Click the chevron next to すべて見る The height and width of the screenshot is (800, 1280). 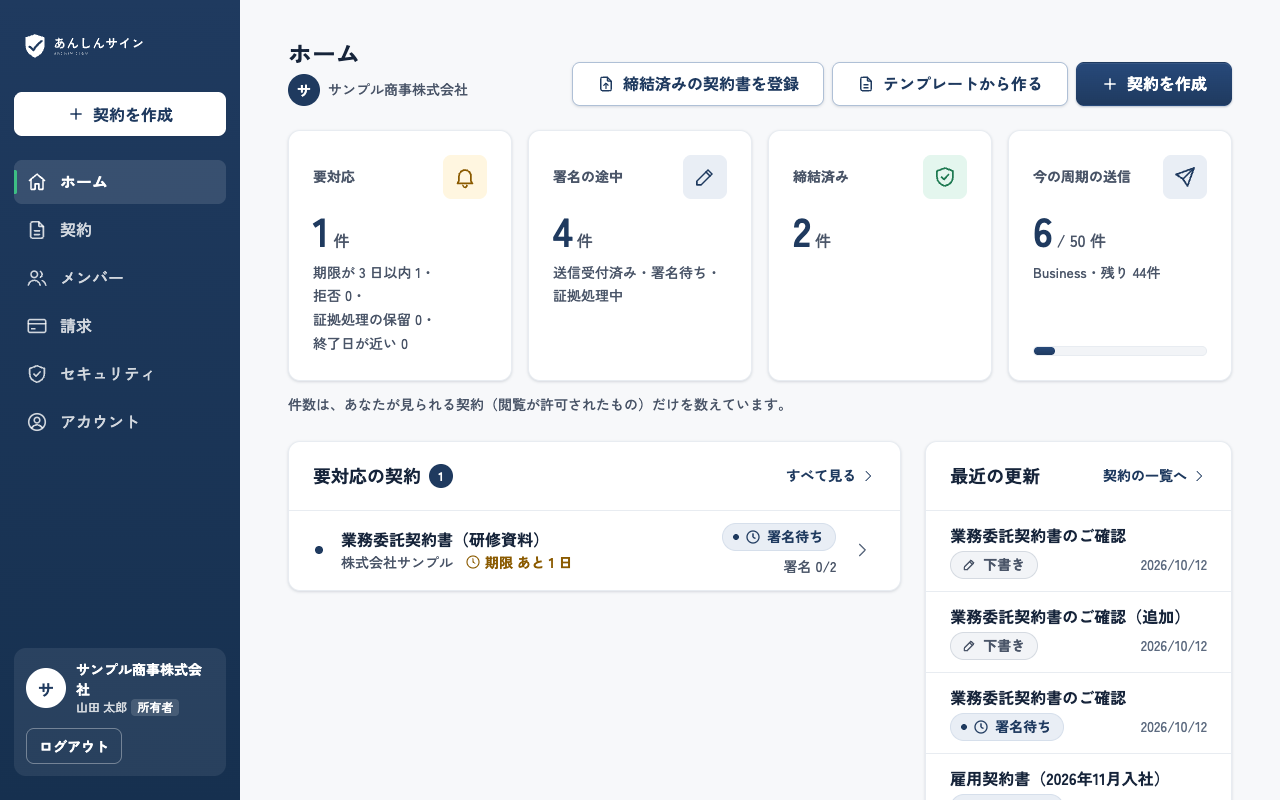tap(868, 476)
